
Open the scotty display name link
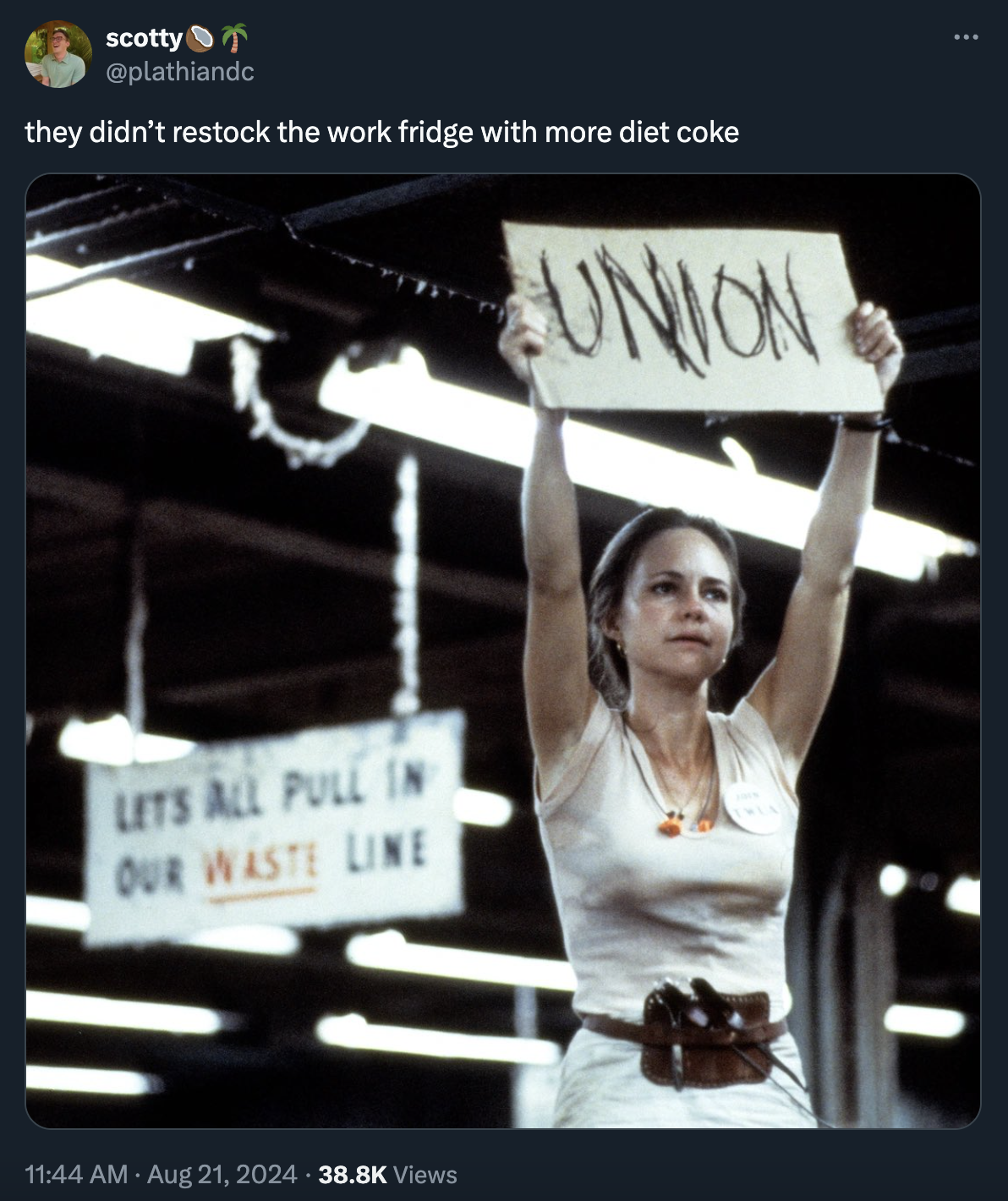(x=144, y=38)
